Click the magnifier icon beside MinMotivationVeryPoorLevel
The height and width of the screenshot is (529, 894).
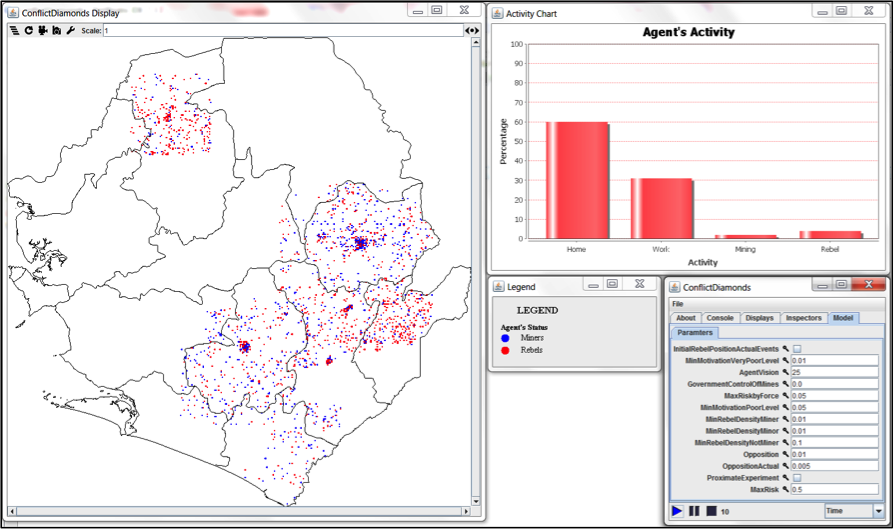click(x=785, y=361)
